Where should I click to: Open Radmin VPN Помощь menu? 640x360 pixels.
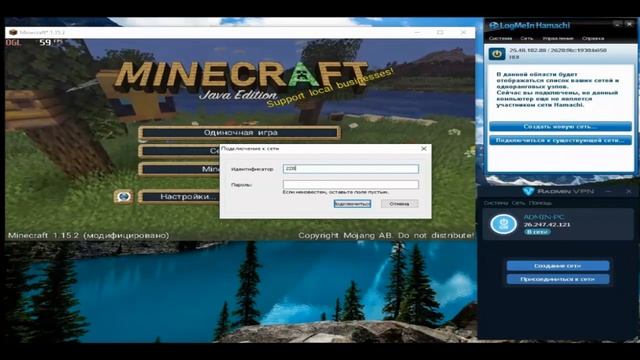click(x=540, y=203)
